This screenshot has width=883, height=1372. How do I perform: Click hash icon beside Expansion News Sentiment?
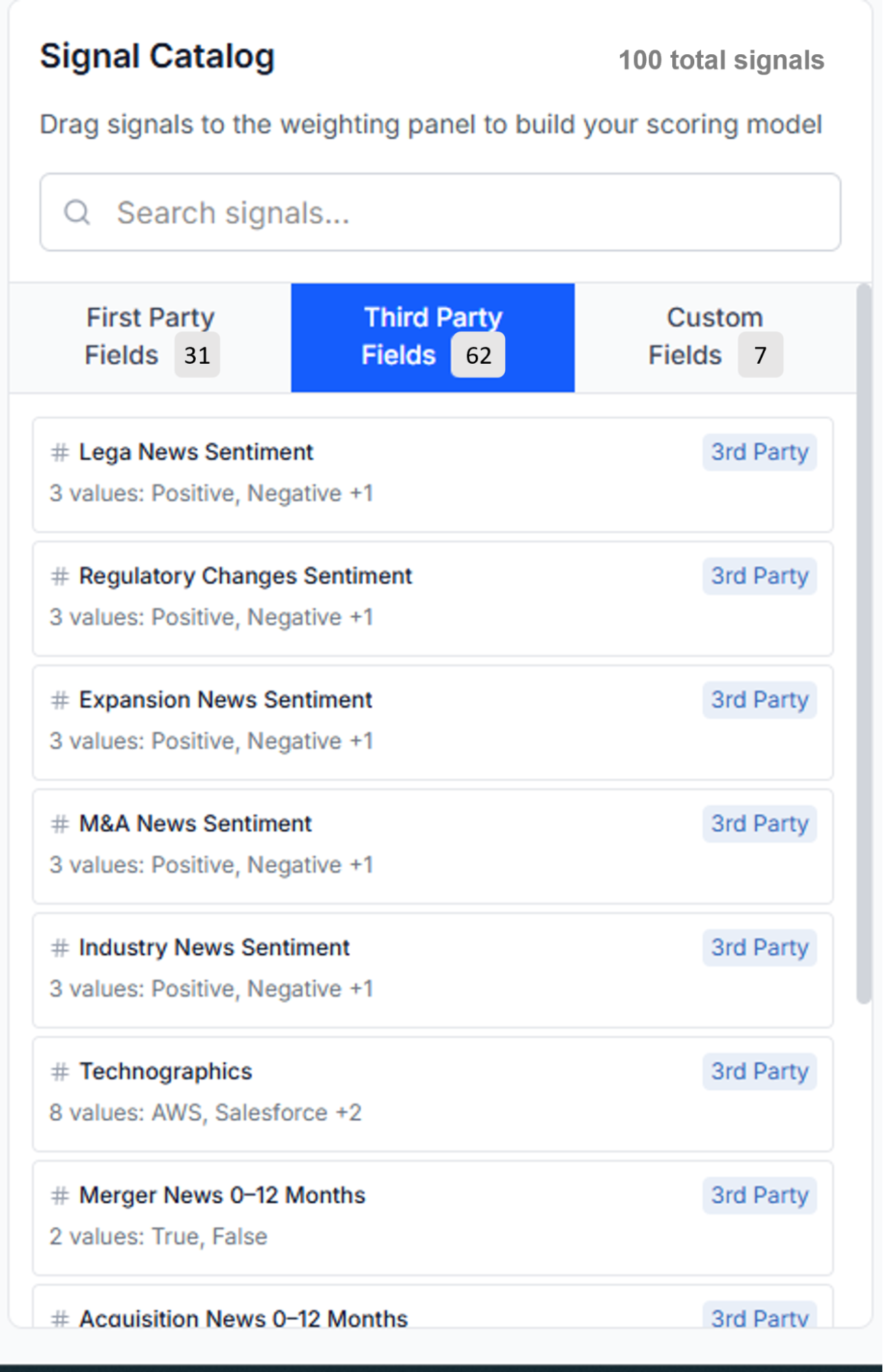pyautogui.click(x=60, y=700)
